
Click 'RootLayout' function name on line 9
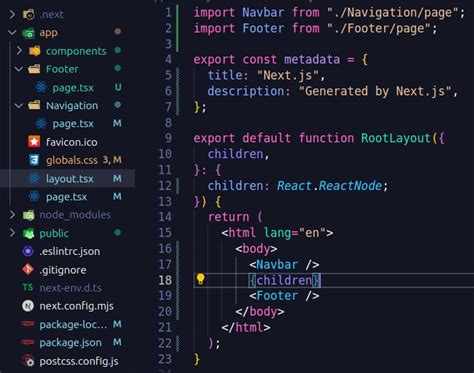[396, 138]
